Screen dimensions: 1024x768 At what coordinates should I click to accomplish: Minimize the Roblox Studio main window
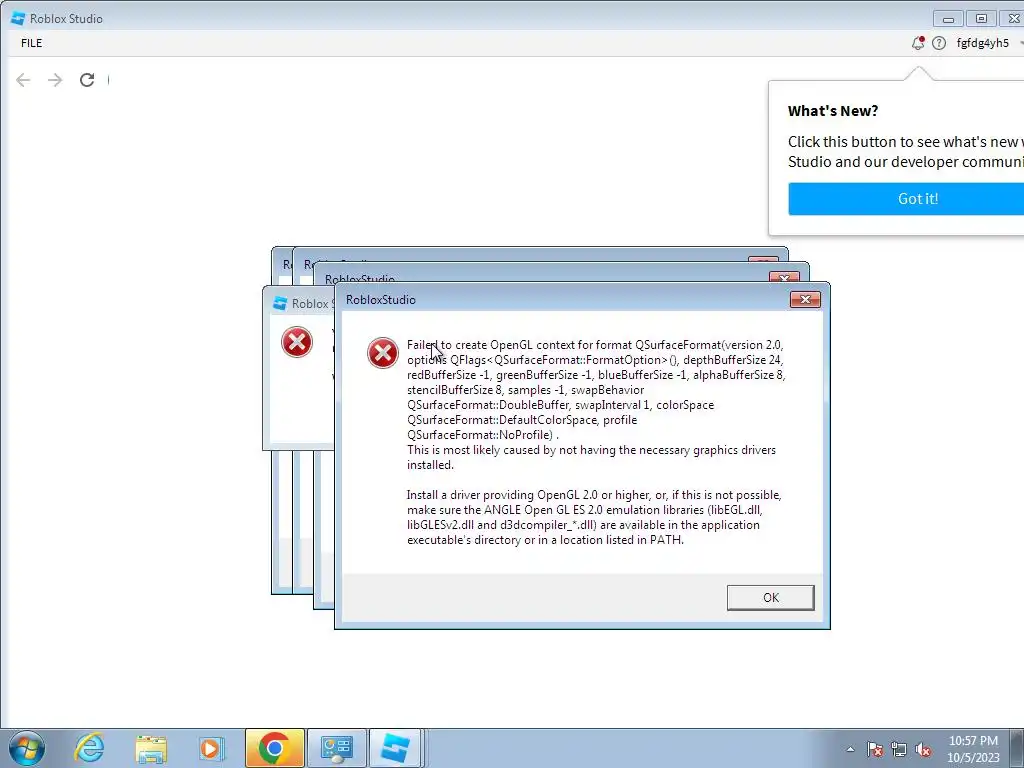[948, 19]
